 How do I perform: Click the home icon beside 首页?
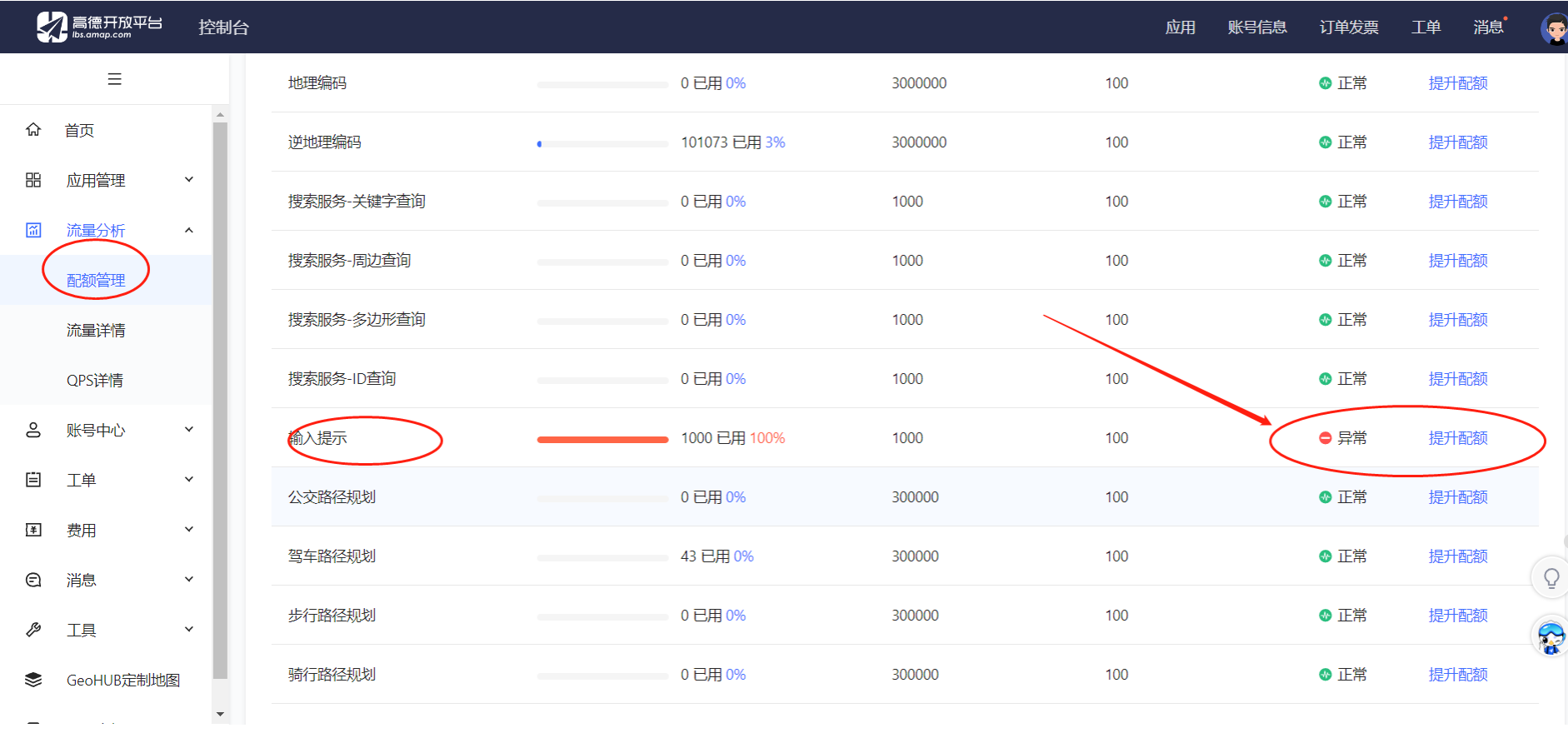33,129
